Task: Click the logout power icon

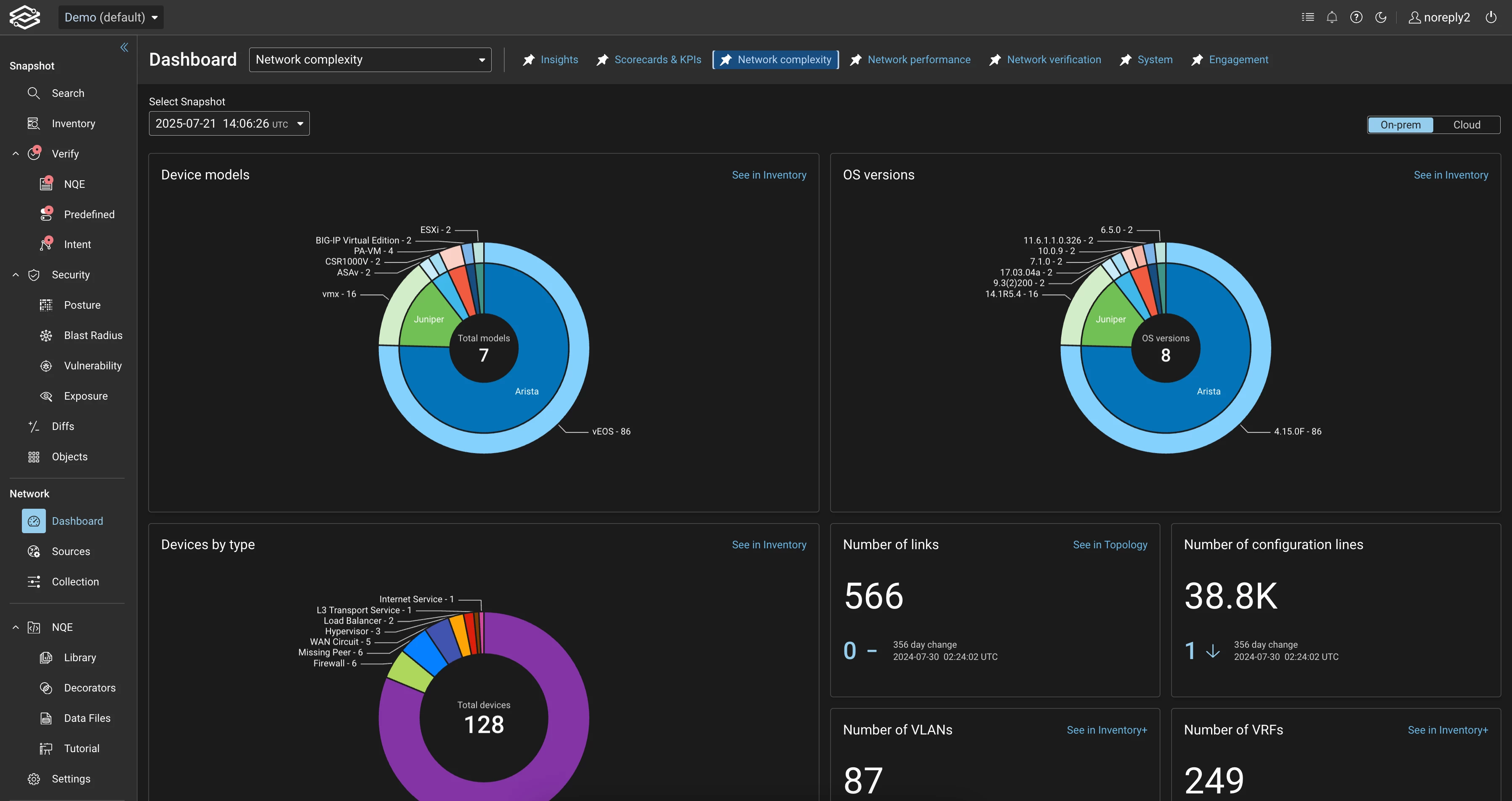Action: [1491, 17]
